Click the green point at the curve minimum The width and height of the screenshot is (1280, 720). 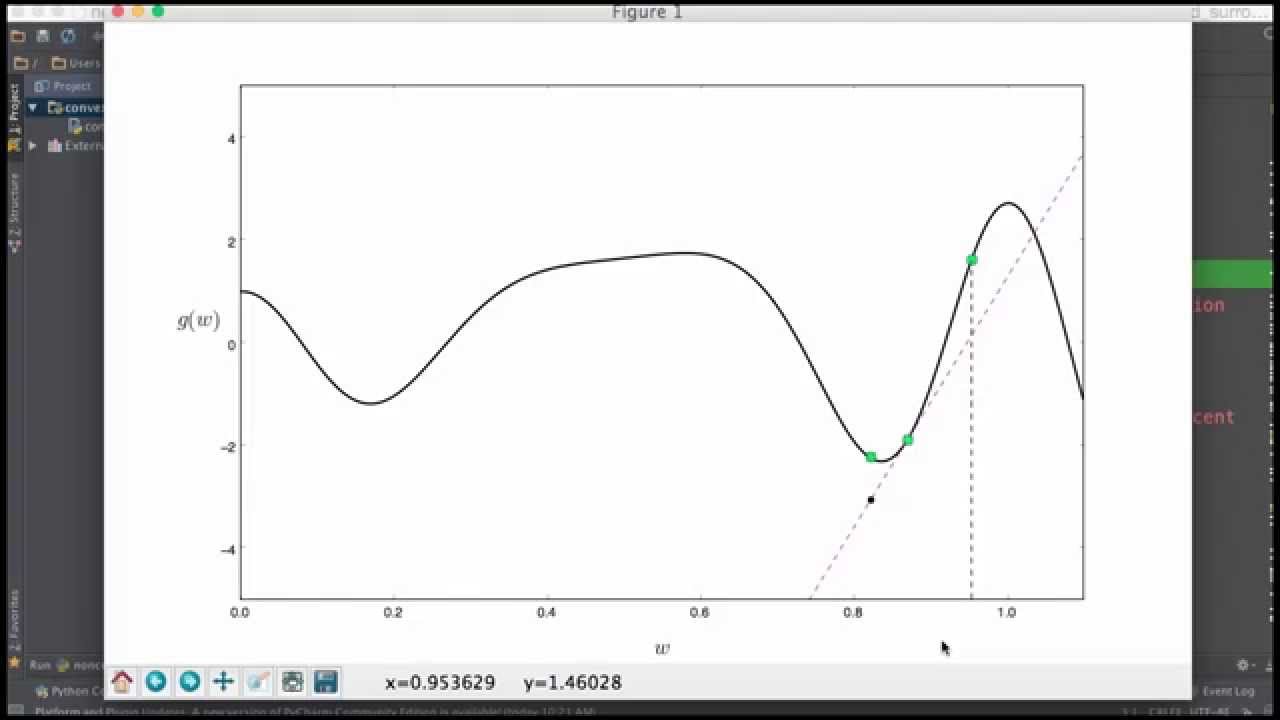click(871, 456)
